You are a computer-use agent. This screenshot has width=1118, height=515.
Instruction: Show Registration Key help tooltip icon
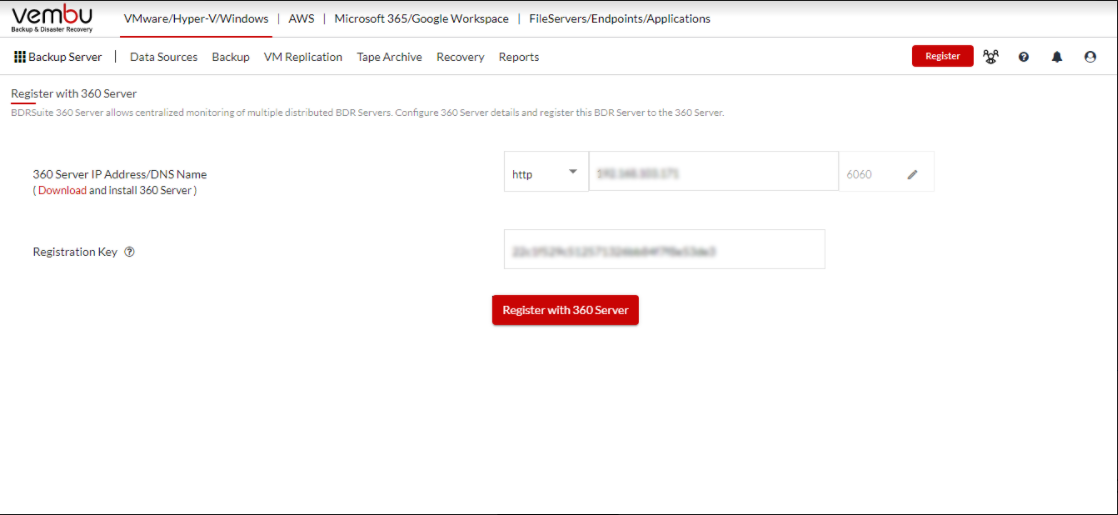pos(130,252)
